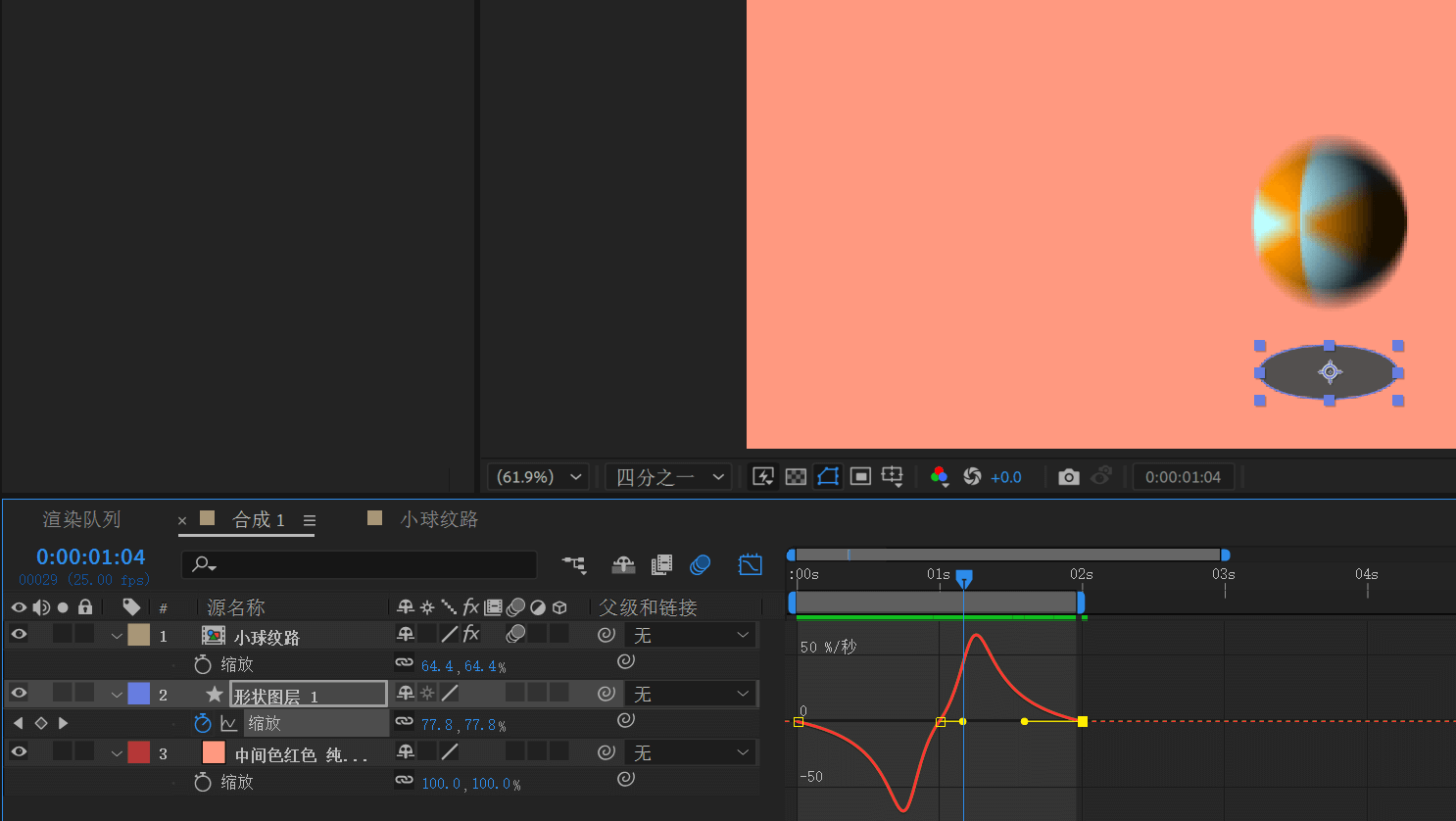Toggle the shy switch on 小球纹路 layer
This screenshot has height=821, width=1456.
pos(405,634)
